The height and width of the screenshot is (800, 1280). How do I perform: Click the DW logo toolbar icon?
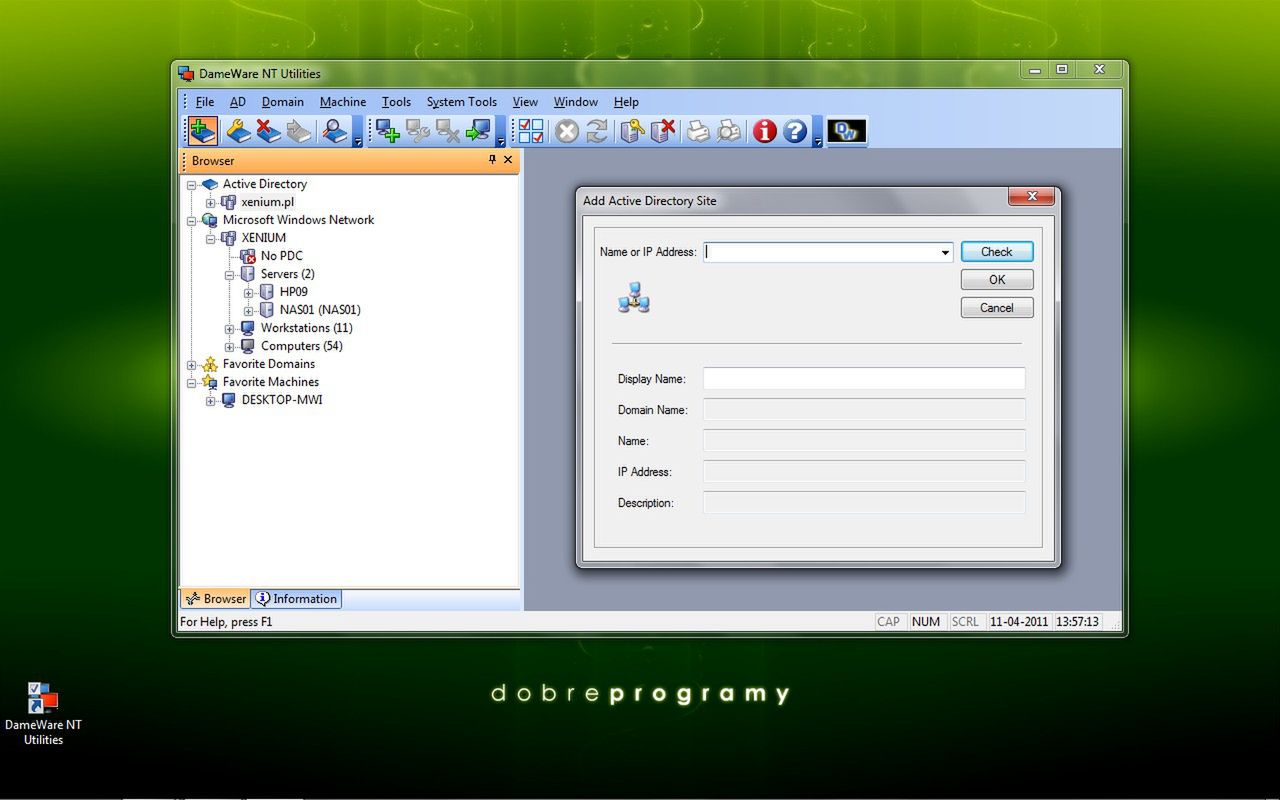click(x=846, y=131)
